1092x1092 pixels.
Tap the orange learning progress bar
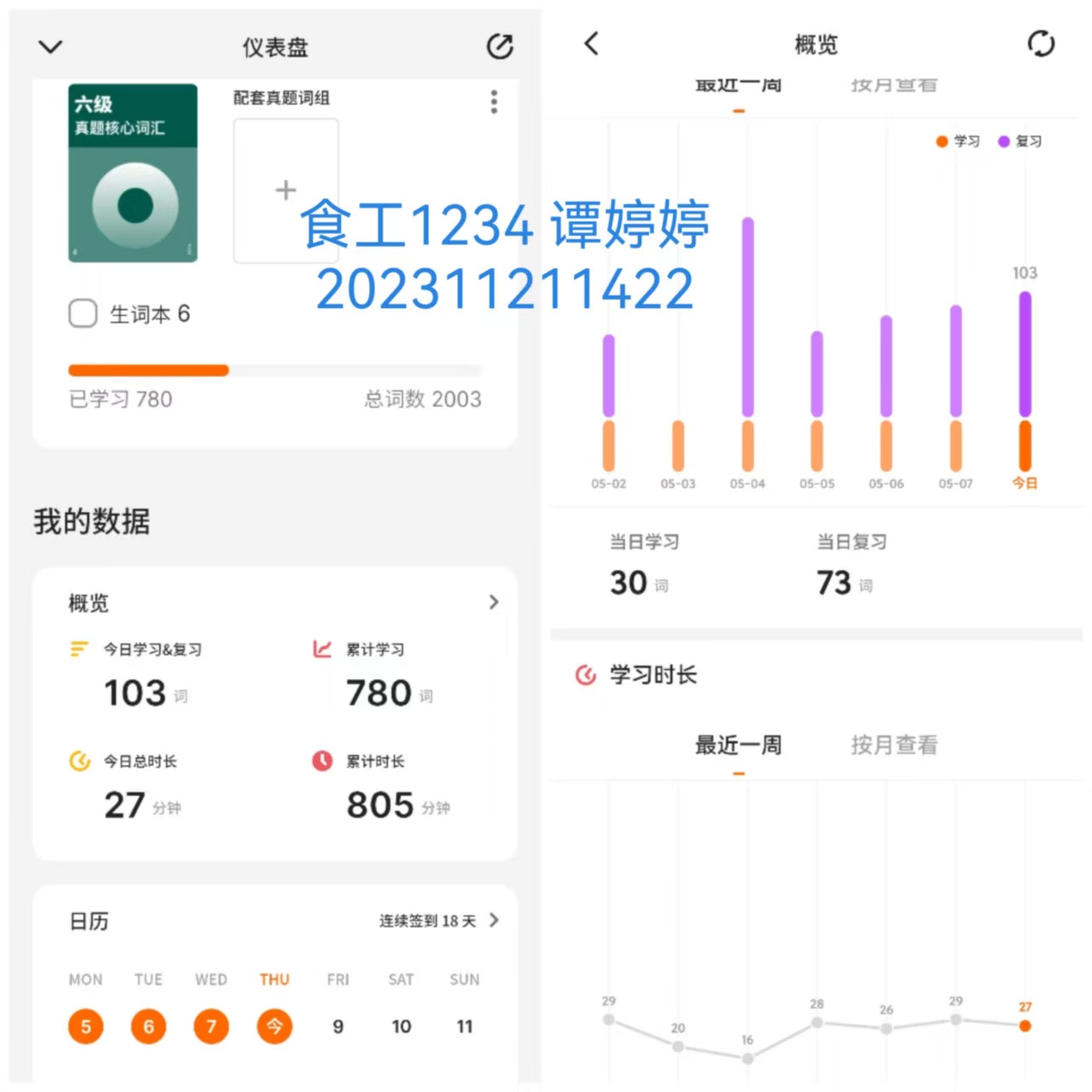[x=148, y=370]
